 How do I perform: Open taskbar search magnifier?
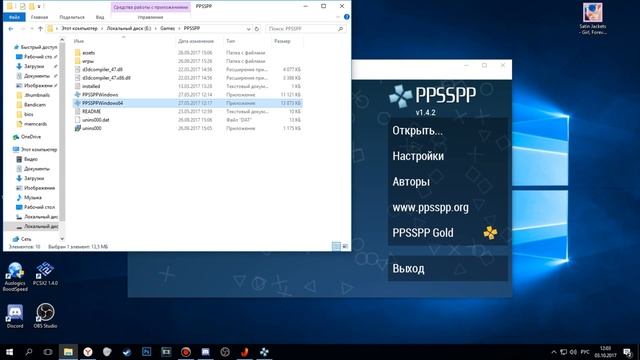(x=29, y=352)
